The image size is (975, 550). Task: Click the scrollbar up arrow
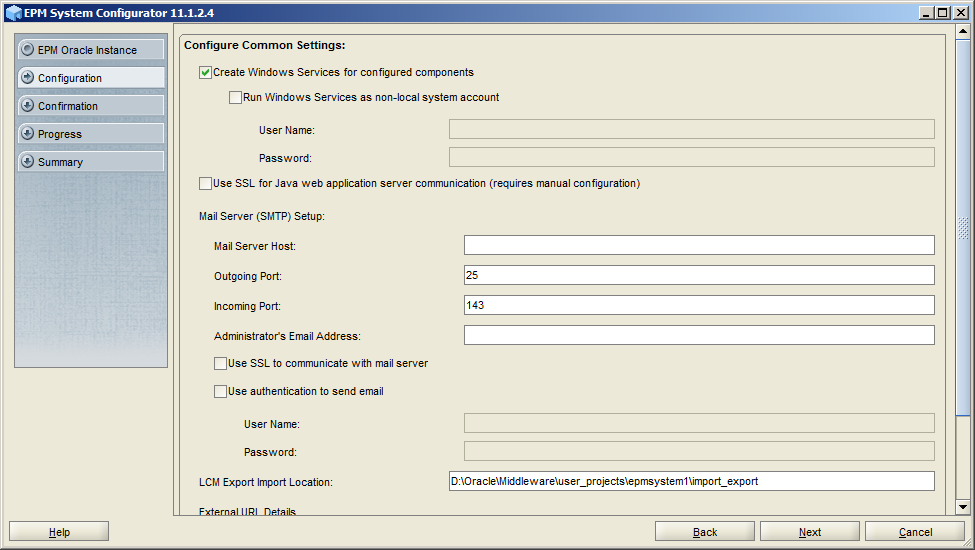click(x=963, y=31)
